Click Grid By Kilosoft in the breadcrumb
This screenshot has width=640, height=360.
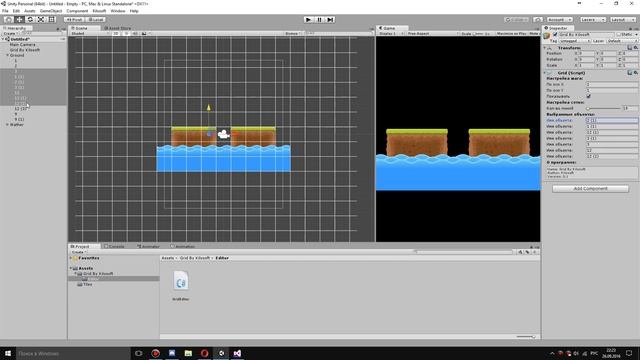click(195, 258)
